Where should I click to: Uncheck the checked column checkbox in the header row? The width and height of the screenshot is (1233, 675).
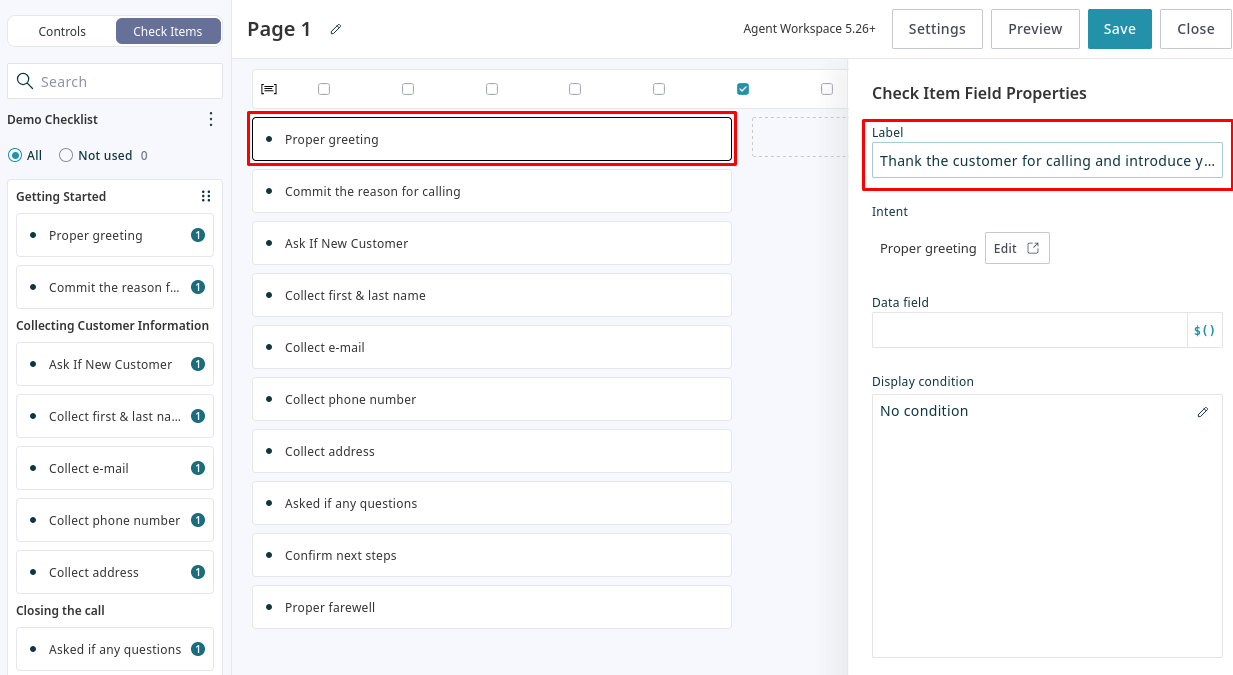(x=743, y=89)
